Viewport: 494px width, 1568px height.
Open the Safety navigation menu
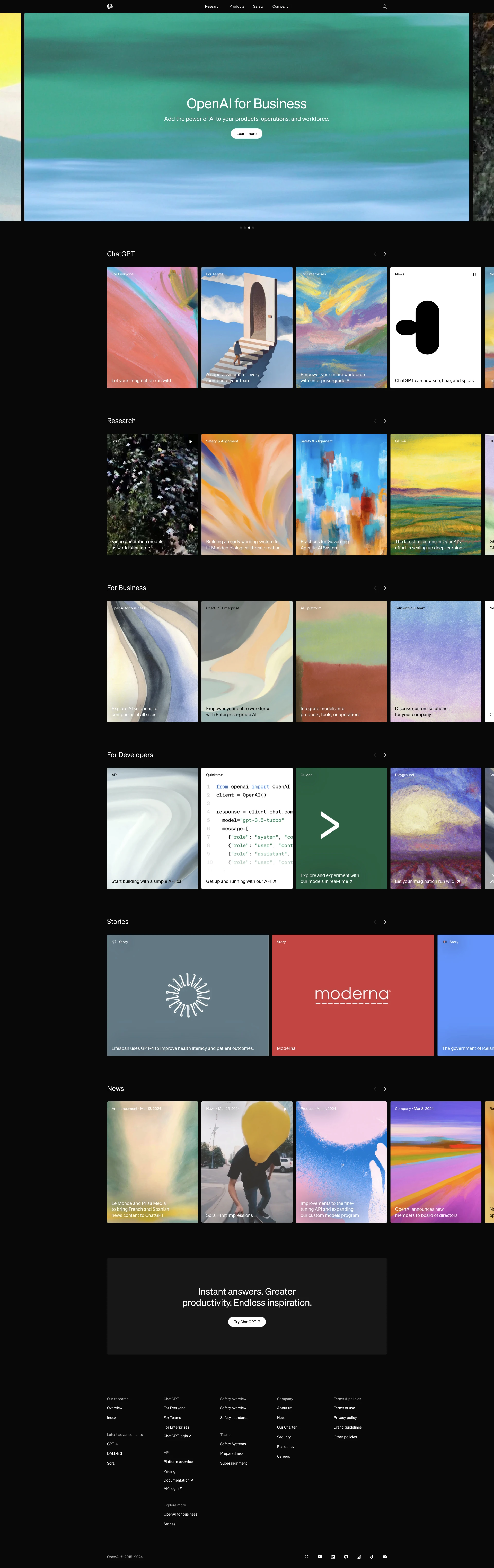pyautogui.click(x=259, y=7)
